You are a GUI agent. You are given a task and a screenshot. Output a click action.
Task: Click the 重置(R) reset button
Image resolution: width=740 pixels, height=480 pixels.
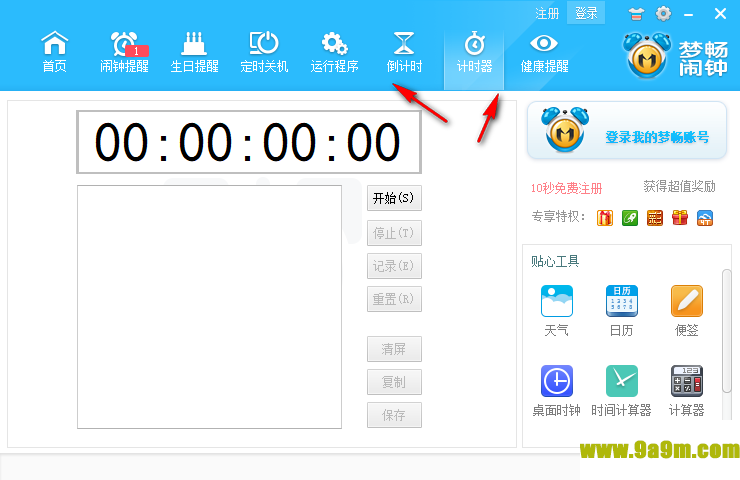click(394, 299)
